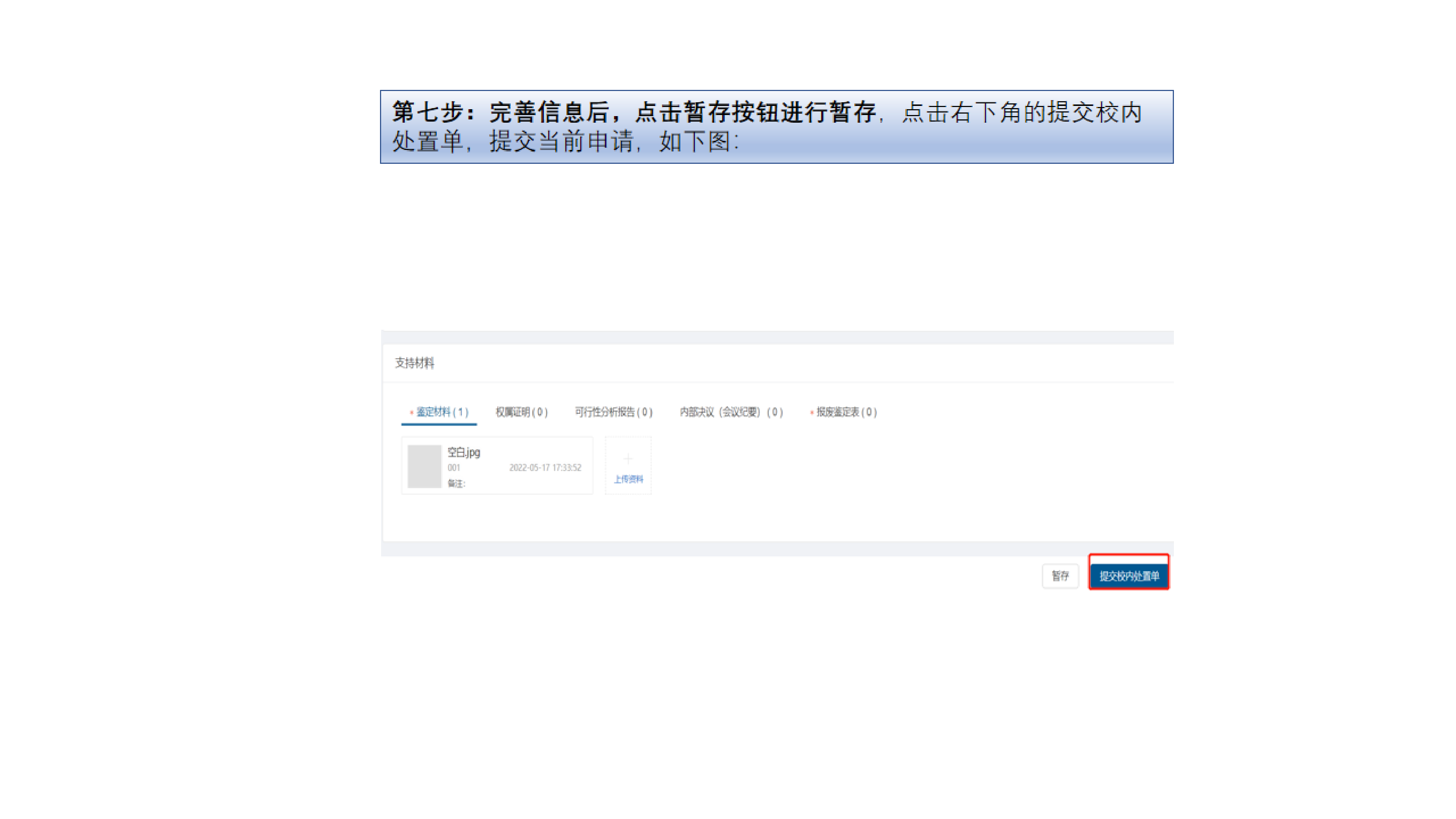Open the 权属证明 (0) tab
The image size is (1456, 819).
click(x=521, y=412)
